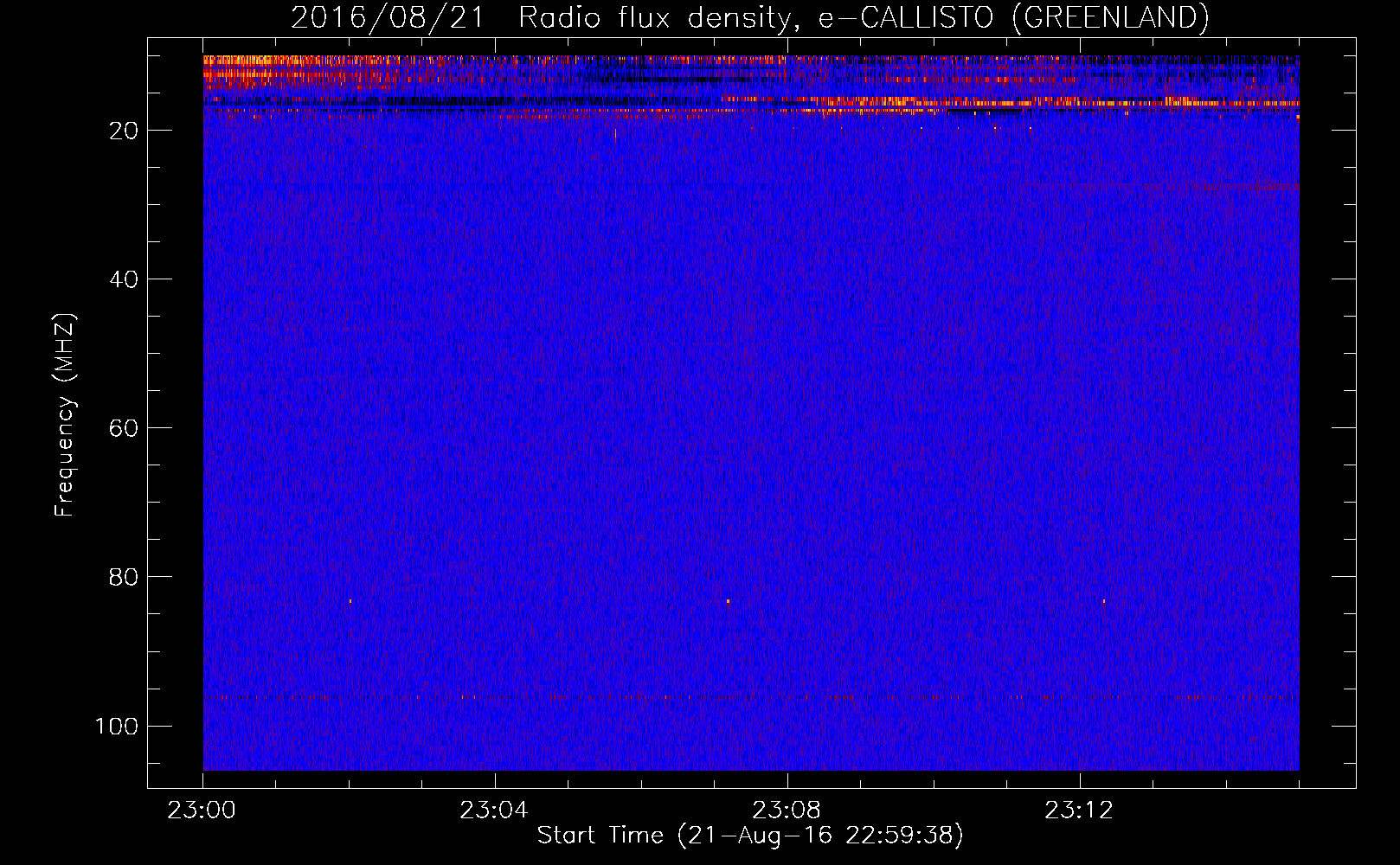The height and width of the screenshot is (865, 1400).
Task: Click the 23:08 time tick label
Action: coord(786,811)
